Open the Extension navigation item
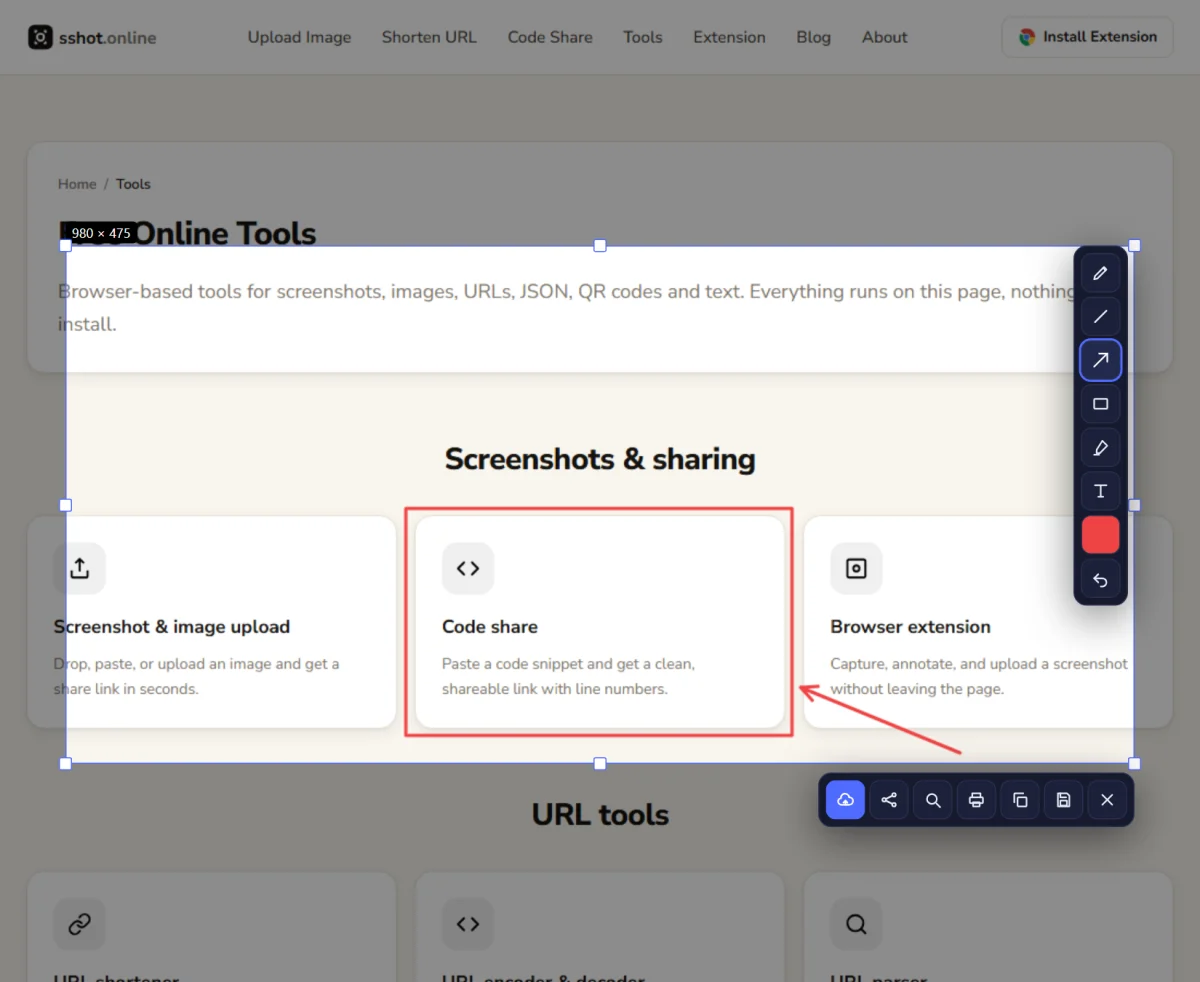The width and height of the screenshot is (1200, 982). click(x=729, y=37)
